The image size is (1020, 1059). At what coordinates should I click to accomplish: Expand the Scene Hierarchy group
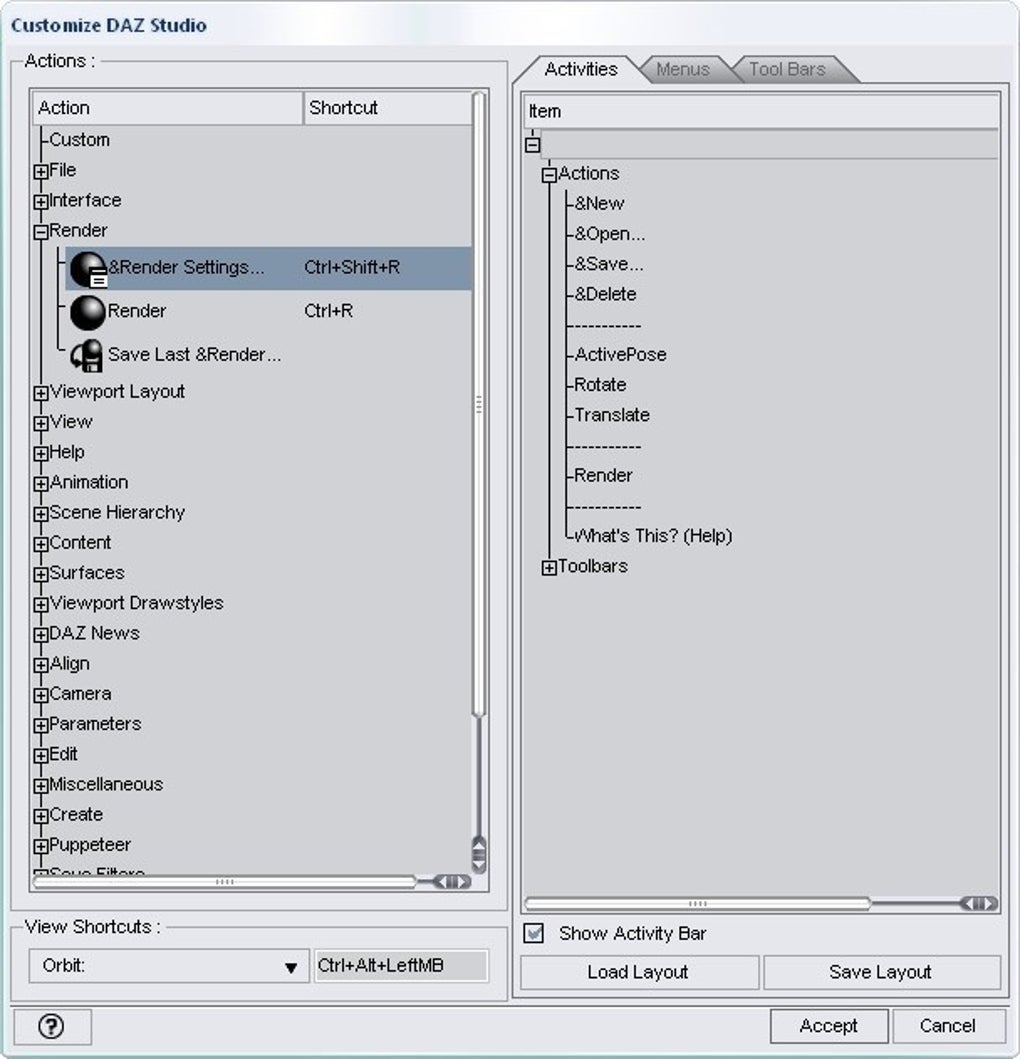41,514
